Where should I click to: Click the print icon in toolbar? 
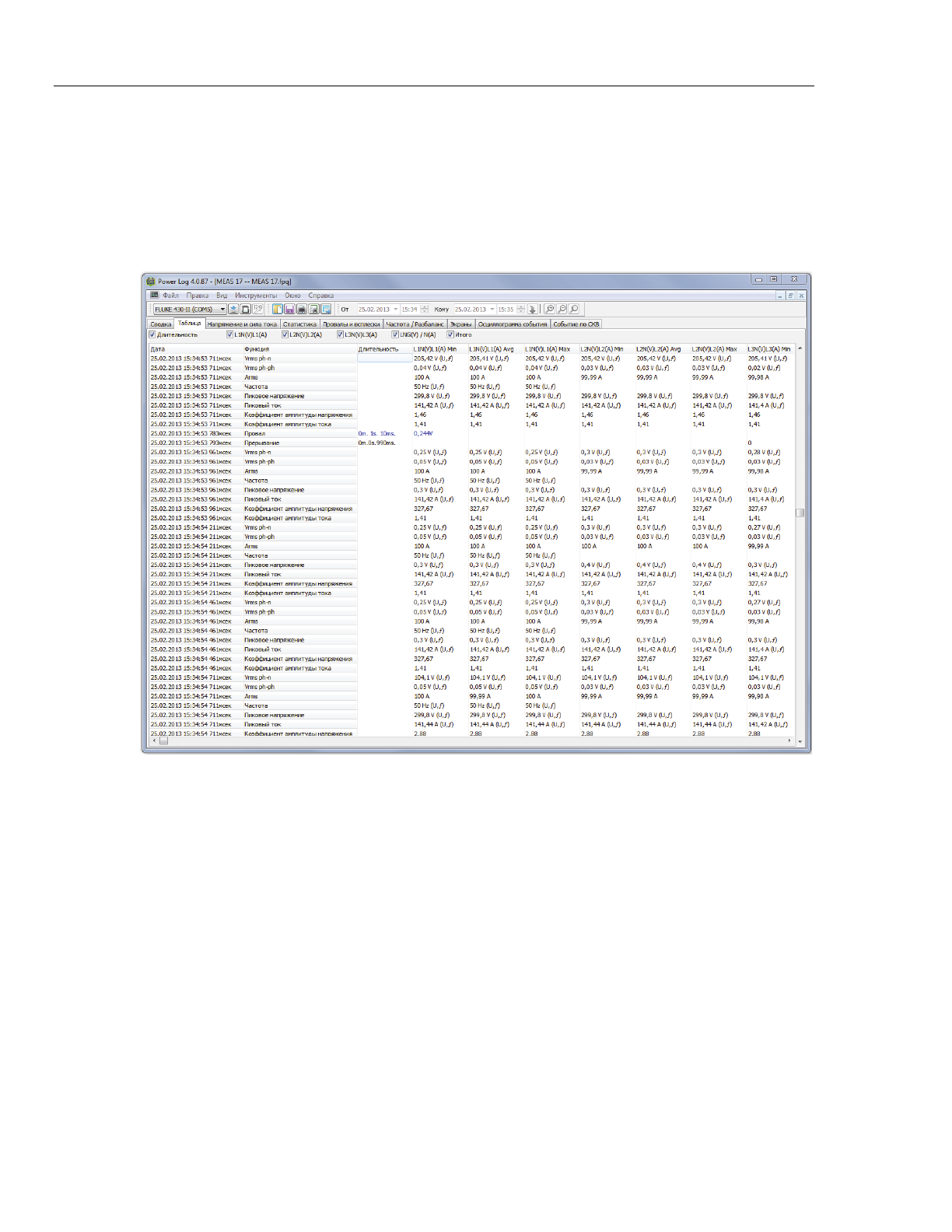[302, 310]
